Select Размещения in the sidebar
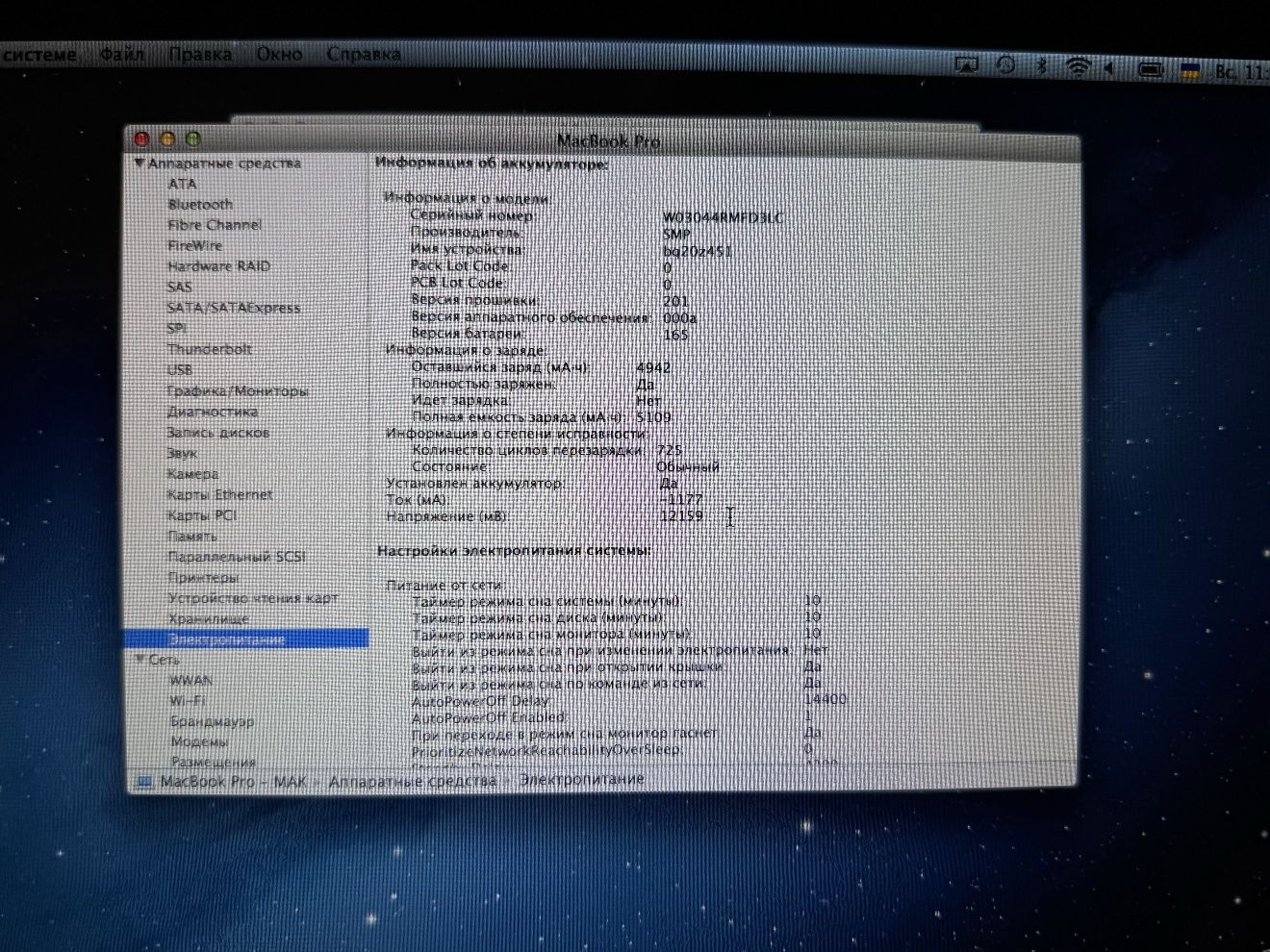Viewport: 1270px width, 952px height. (x=214, y=762)
